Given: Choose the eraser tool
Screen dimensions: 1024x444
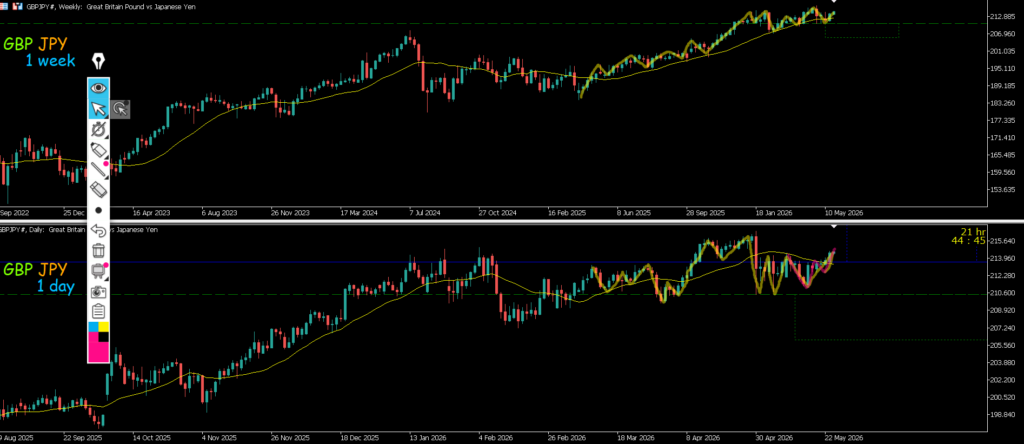Looking at the screenshot, I should pos(99,190).
